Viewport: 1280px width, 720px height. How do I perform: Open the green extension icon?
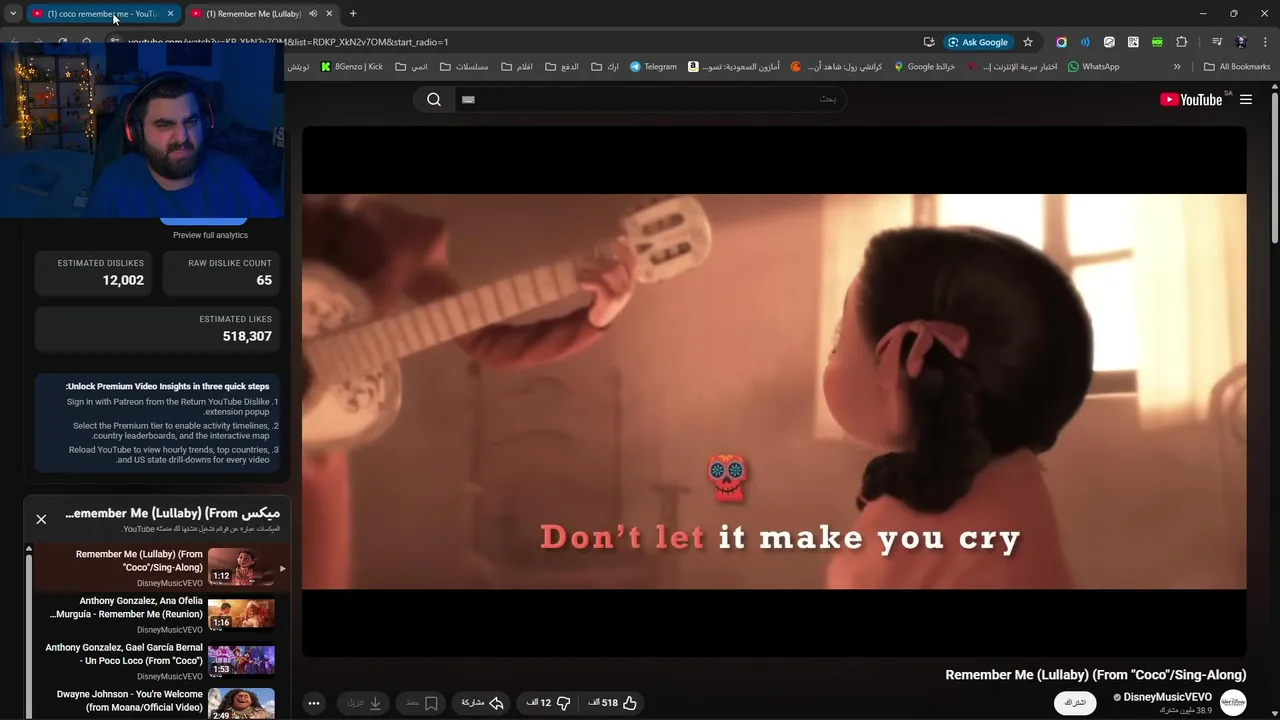click(x=1157, y=42)
